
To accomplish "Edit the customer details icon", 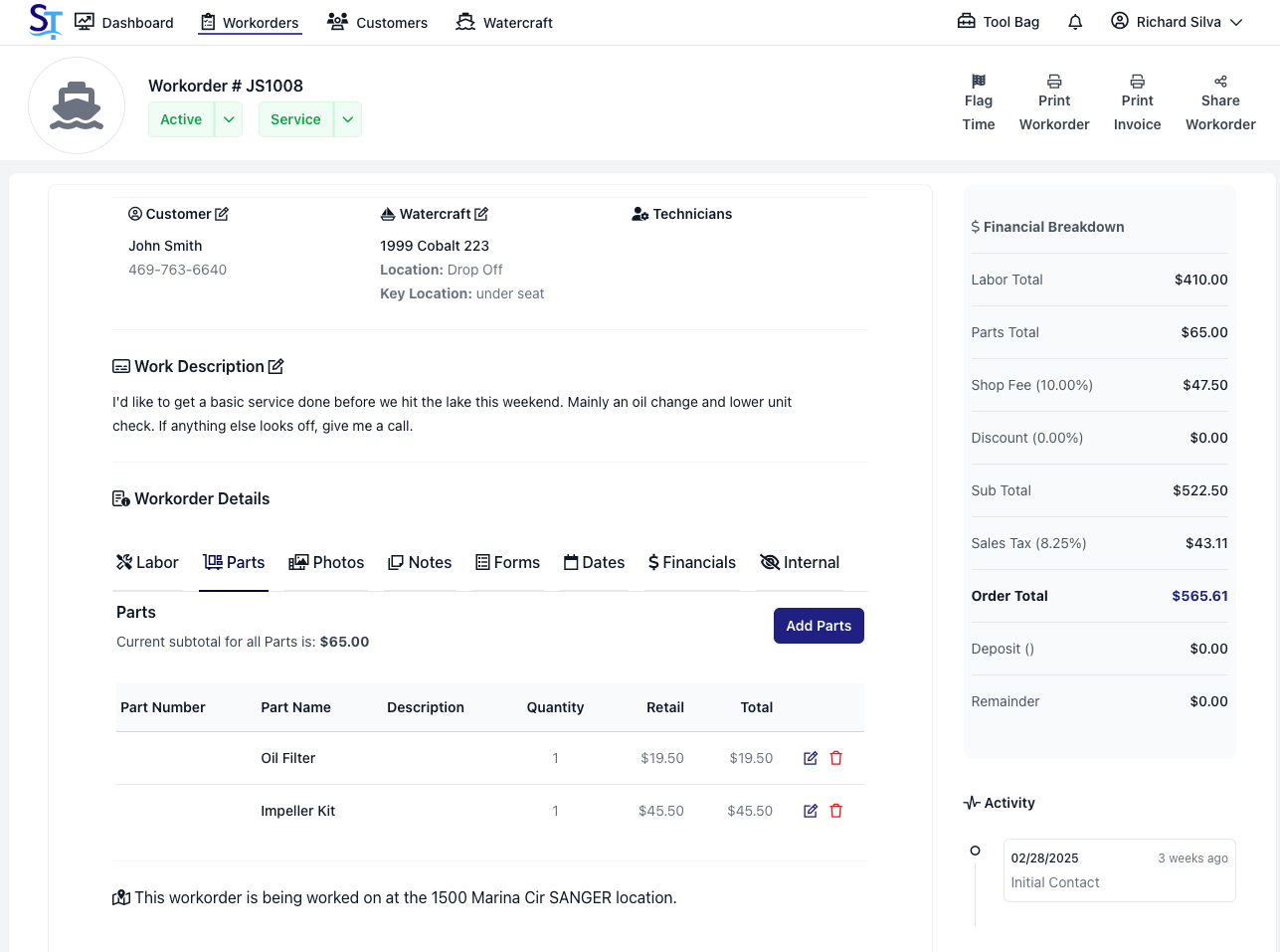I will 222,214.
